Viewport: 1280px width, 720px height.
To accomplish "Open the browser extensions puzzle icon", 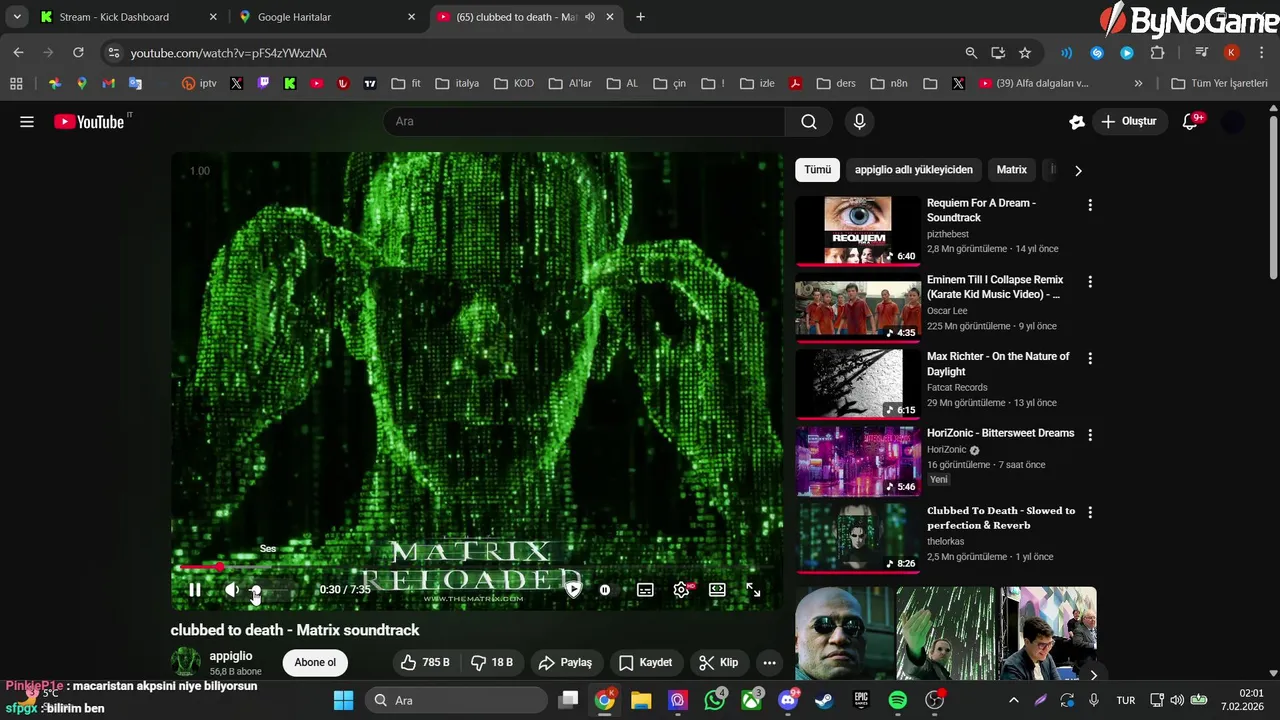I will 1158,53.
